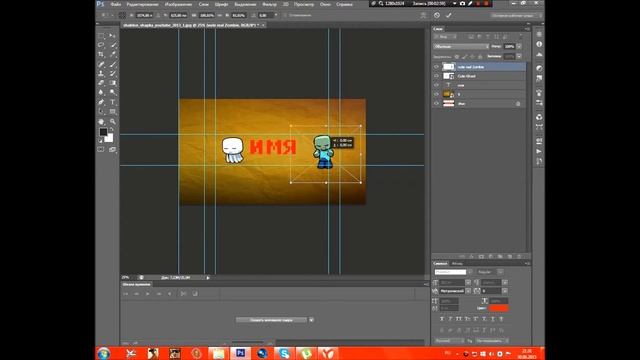Cancel the transform in options bar
The image size is (640, 360).
(x=437, y=15)
